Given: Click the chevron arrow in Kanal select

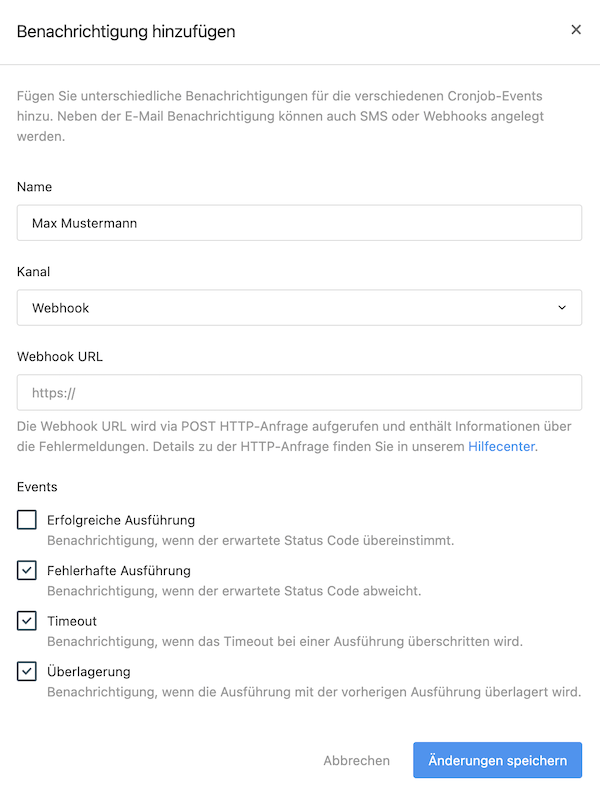Looking at the screenshot, I should (562, 308).
